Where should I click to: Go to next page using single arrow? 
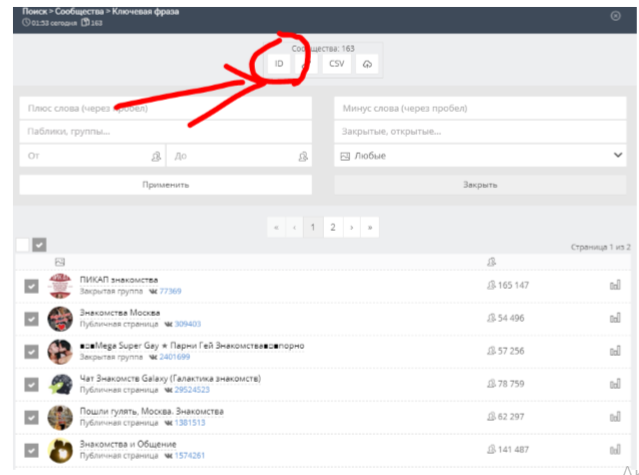pyautogui.click(x=351, y=227)
